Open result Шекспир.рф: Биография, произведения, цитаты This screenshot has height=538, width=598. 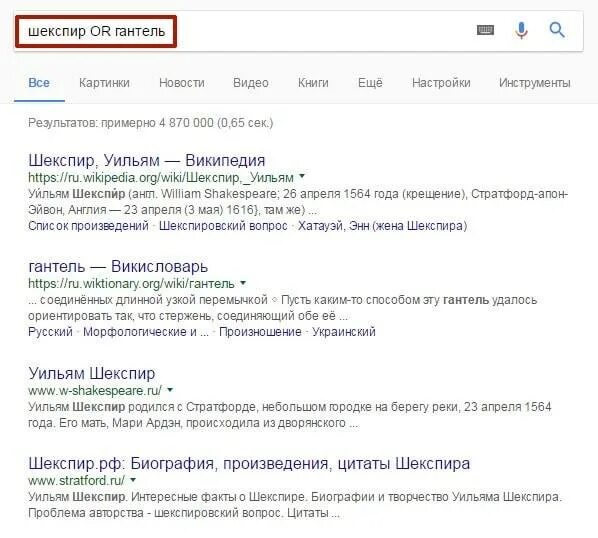pos(249,463)
